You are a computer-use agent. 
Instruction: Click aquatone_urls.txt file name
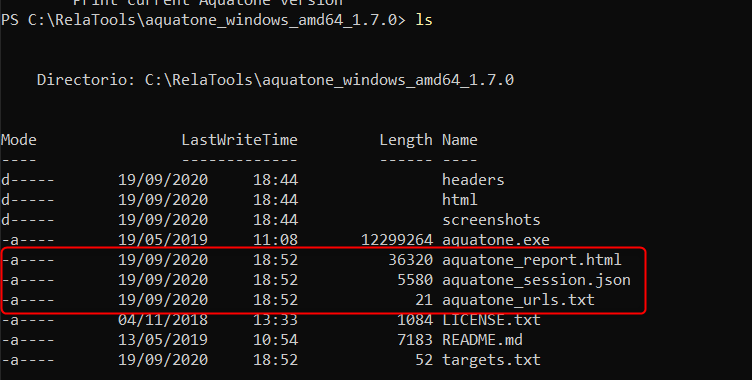coord(518,300)
